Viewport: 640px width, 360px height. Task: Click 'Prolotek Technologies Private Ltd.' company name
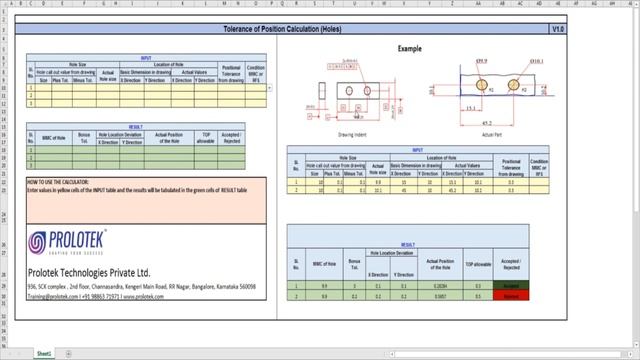point(89,273)
